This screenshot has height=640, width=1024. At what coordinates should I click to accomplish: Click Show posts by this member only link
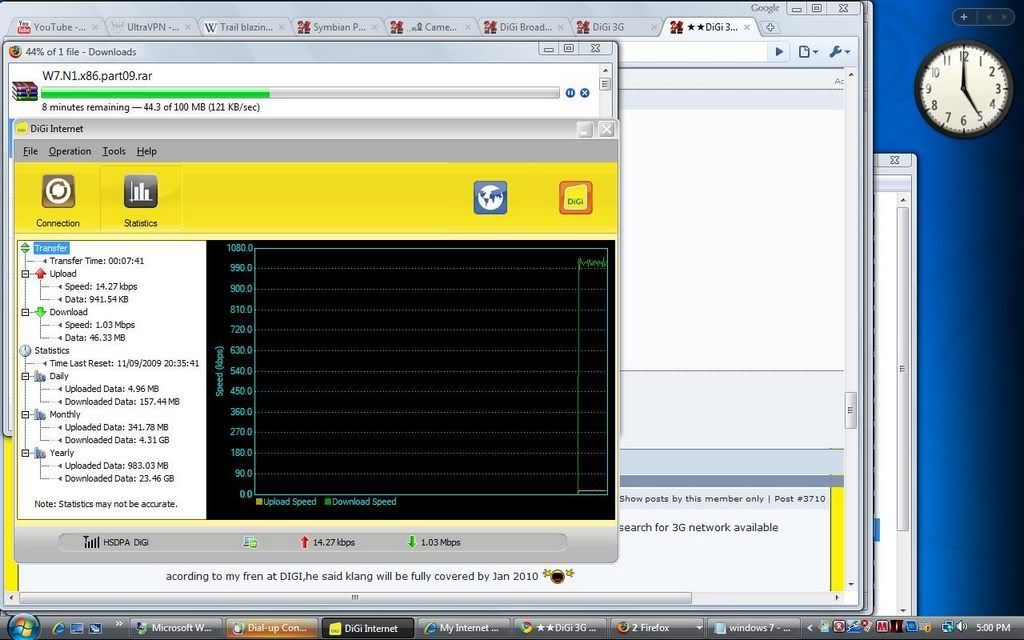(x=692, y=499)
